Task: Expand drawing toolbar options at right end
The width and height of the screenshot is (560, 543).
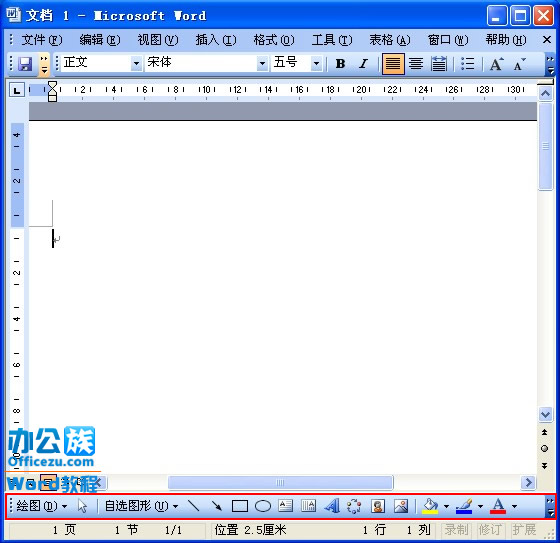Action: (550, 507)
